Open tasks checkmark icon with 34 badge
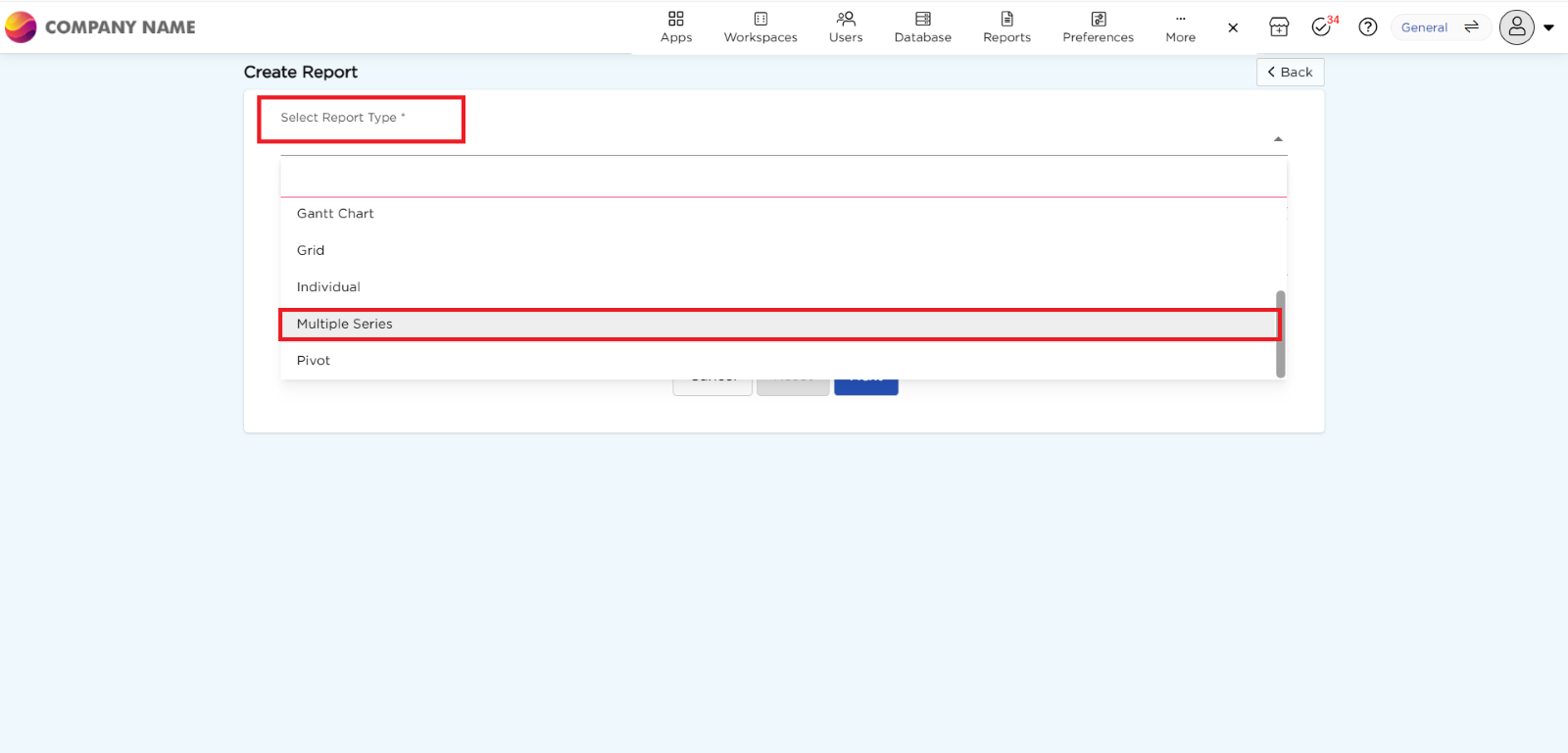 [1322, 27]
